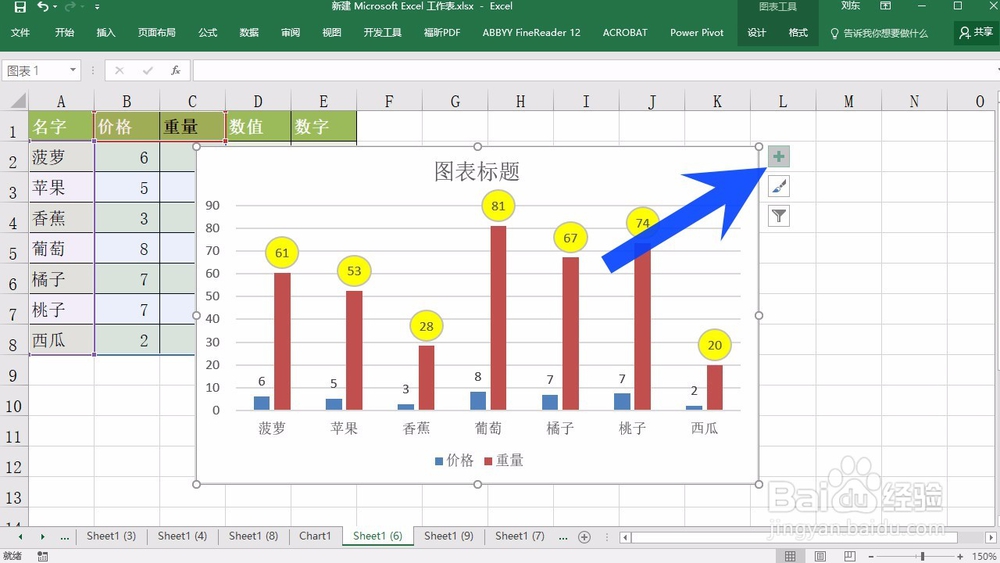Click next sheet navigation arrow
Viewport: 1000px width, 563px height.
click(42, 537)
